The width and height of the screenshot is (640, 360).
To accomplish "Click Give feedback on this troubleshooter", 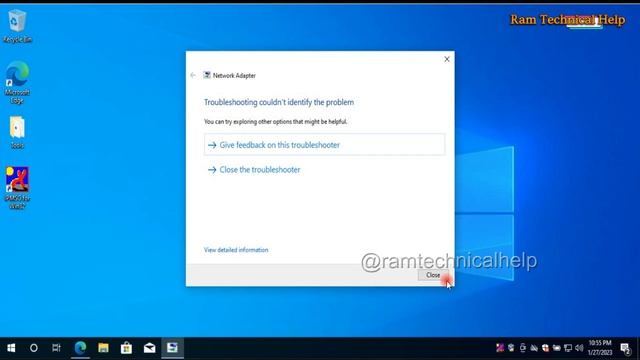I will pos(324,145).
